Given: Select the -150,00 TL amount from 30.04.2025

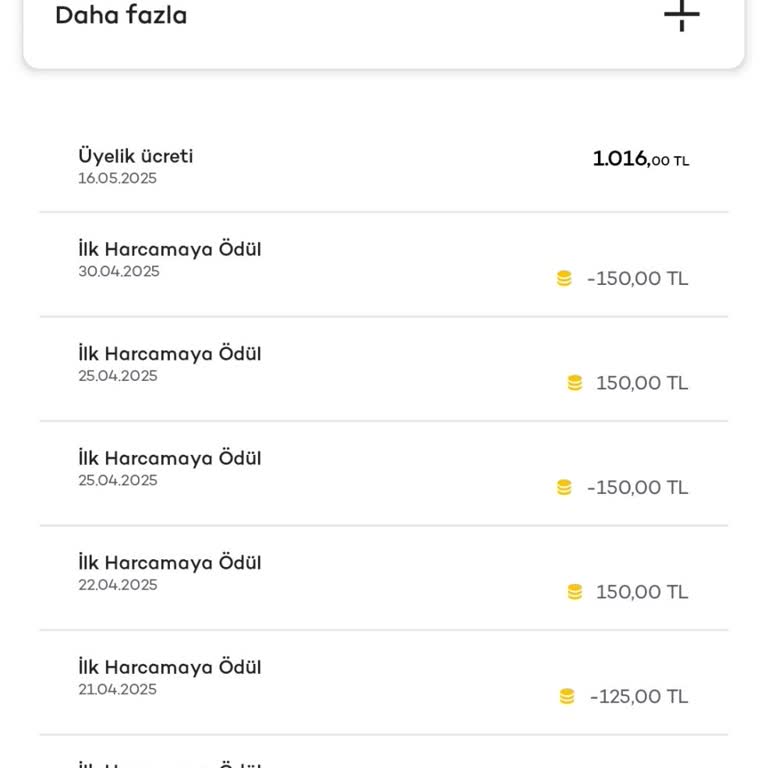Looking at the screenshot, I should (x=637, y=279).
